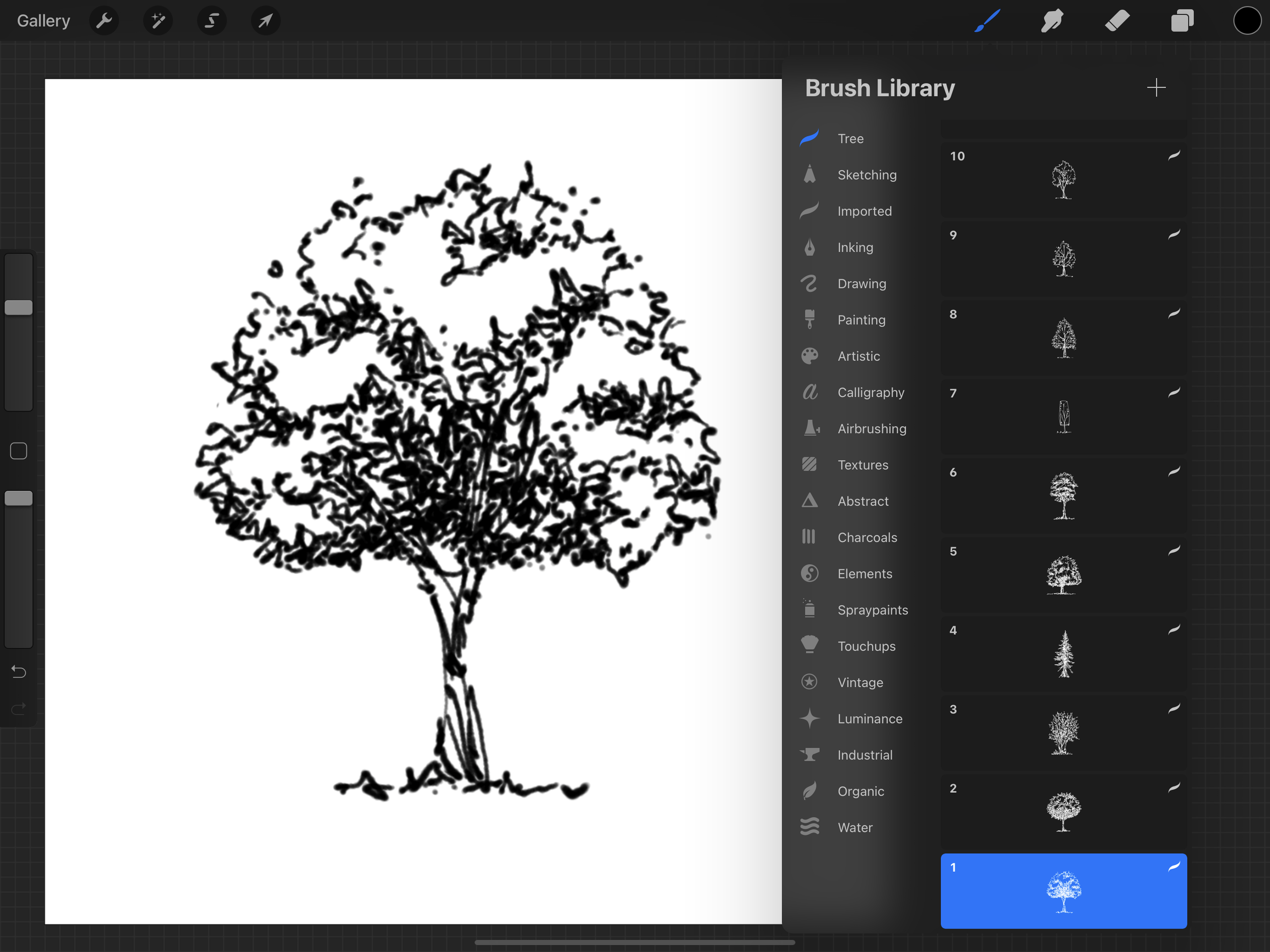Open the active color picker
Screen dimensions: 1270x952
tap(1247, 21)
